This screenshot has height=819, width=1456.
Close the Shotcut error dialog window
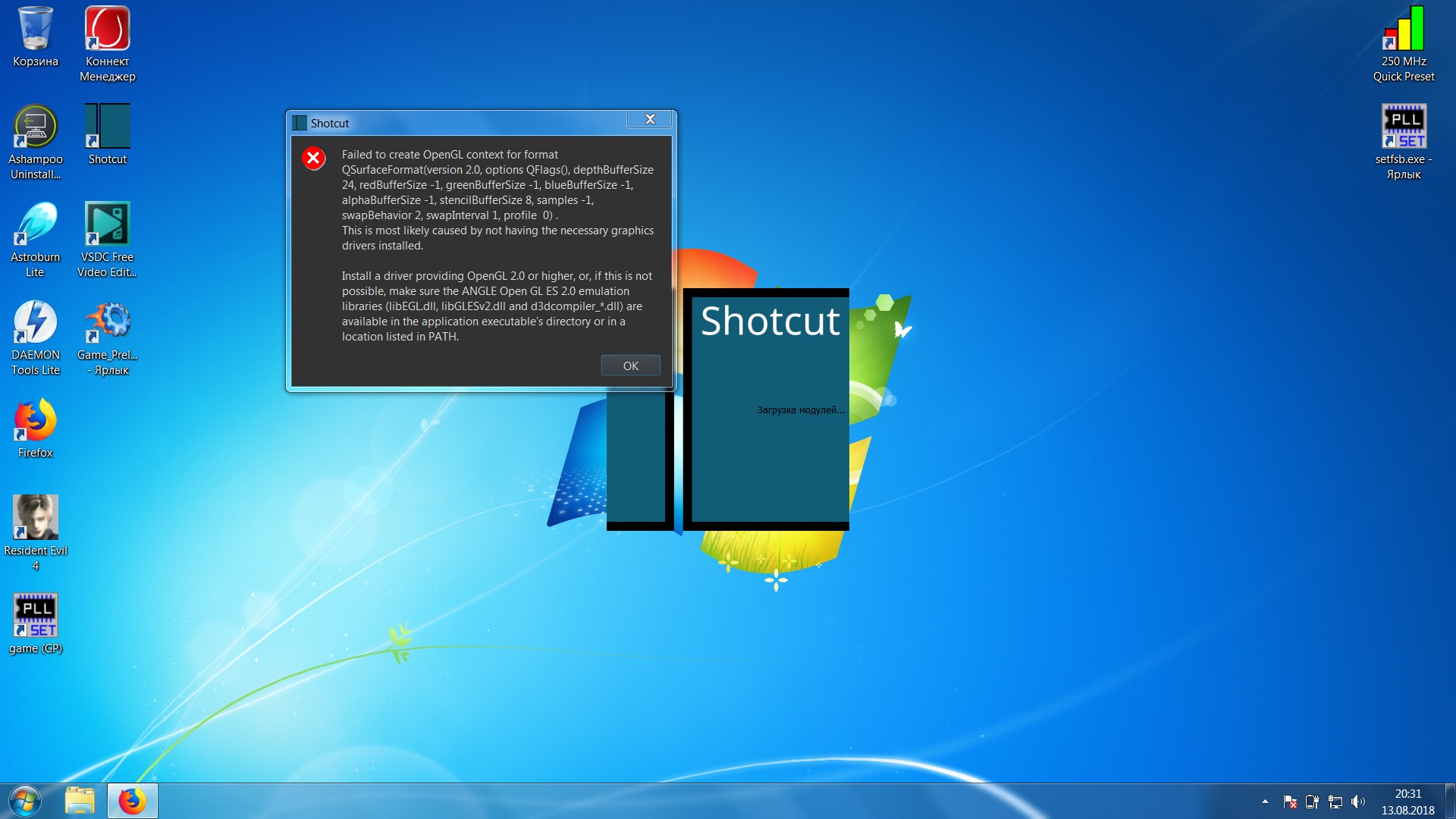click(650, 119)
